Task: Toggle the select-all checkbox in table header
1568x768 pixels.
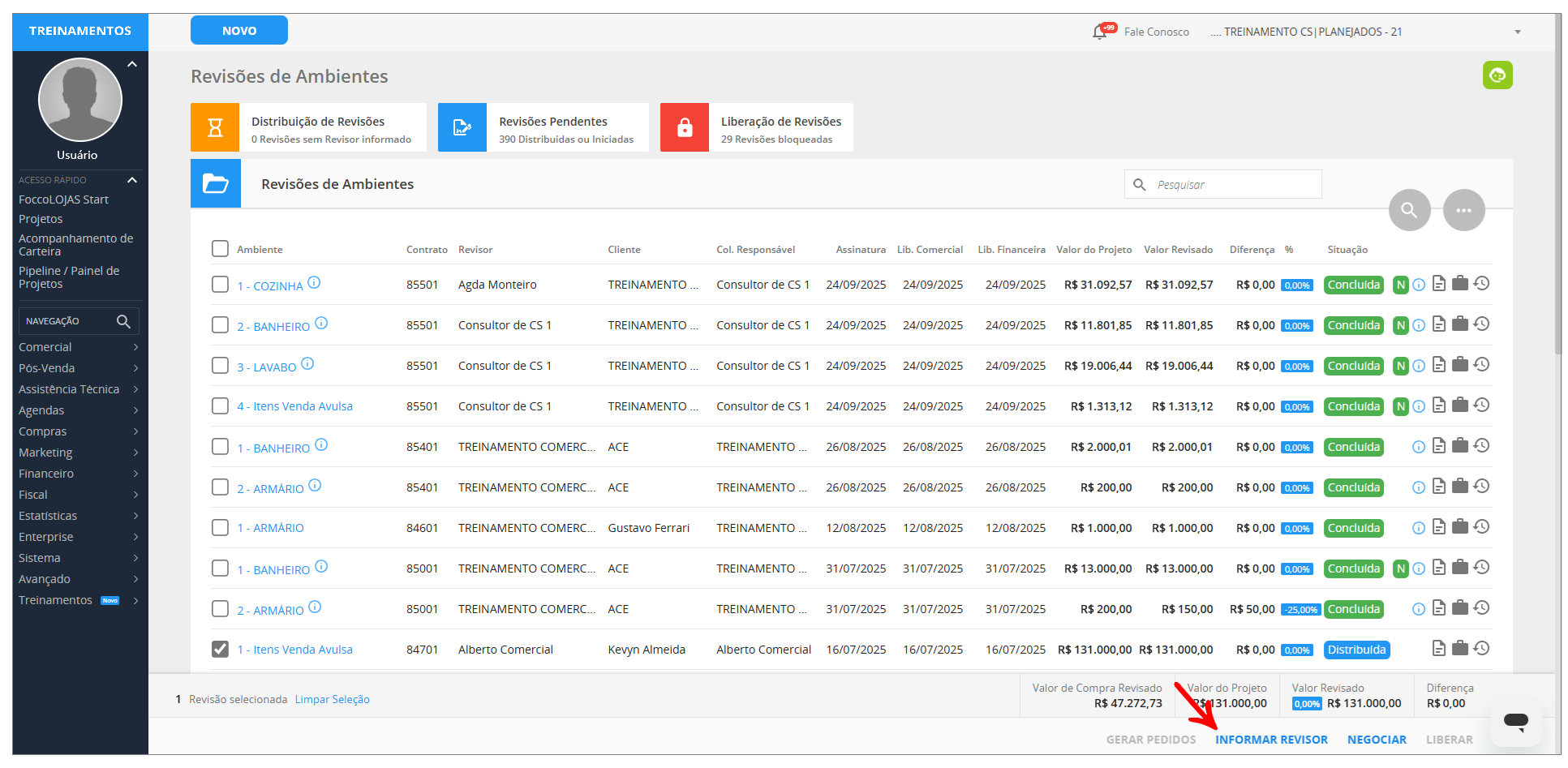Action: click(220, 248)
